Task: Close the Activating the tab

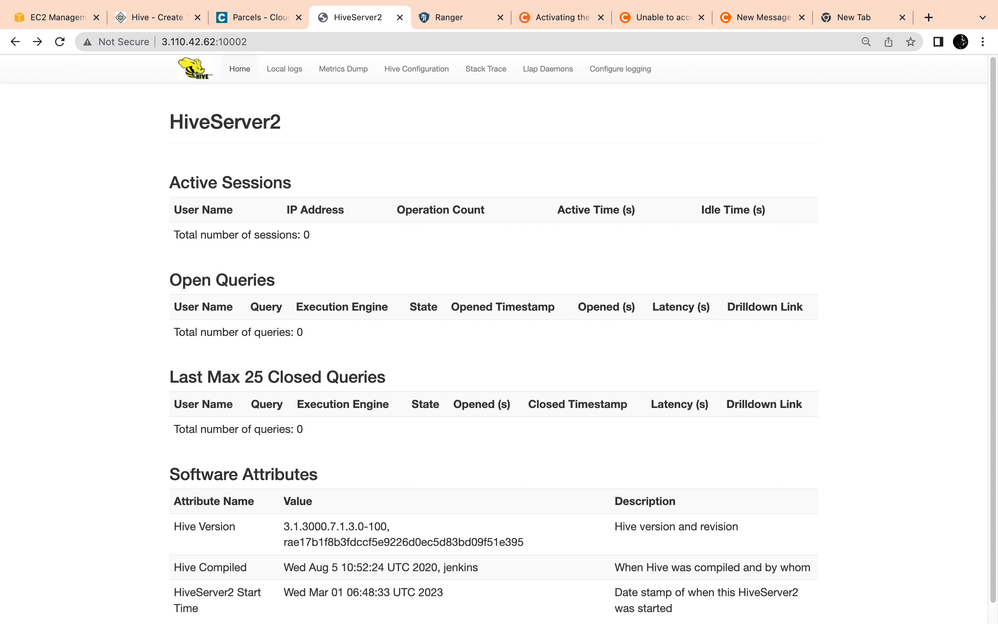Action: click(601, 17)
